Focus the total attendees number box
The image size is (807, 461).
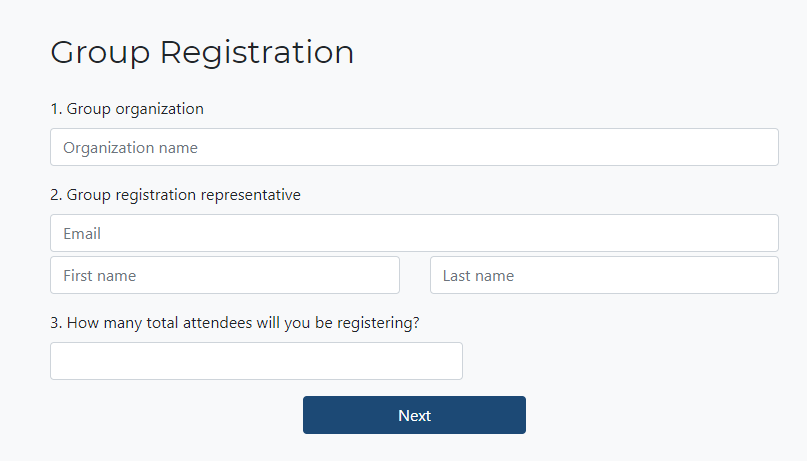[x=256, y=361]
